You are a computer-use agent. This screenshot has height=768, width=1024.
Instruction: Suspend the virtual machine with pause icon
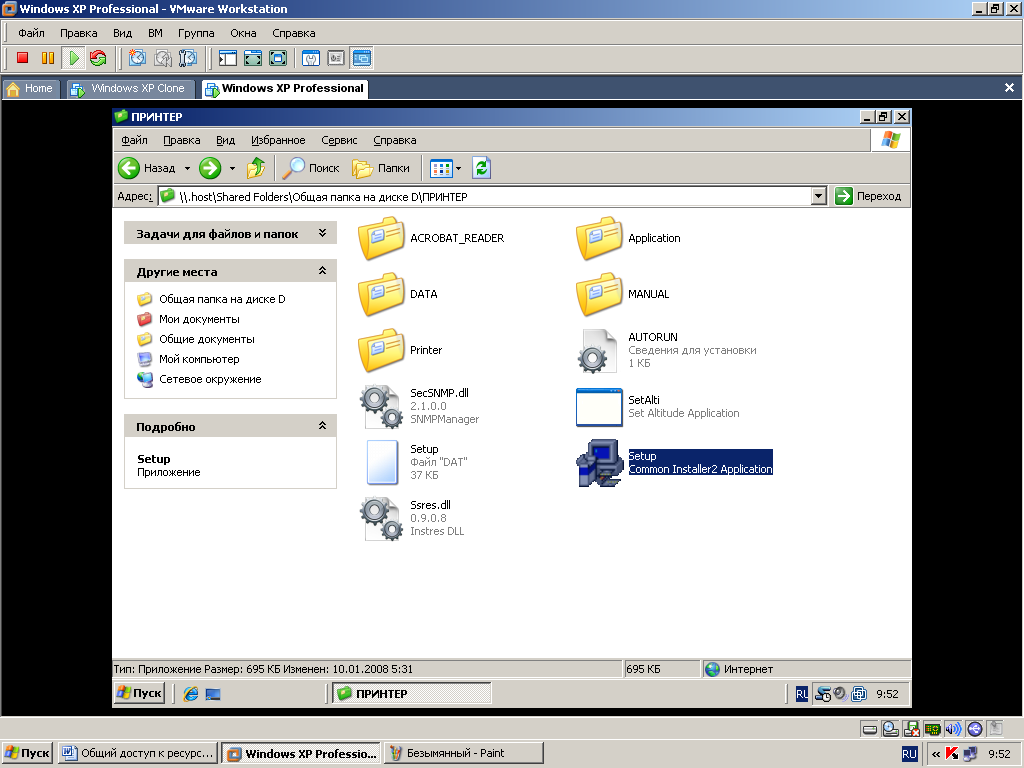[48, 58]
